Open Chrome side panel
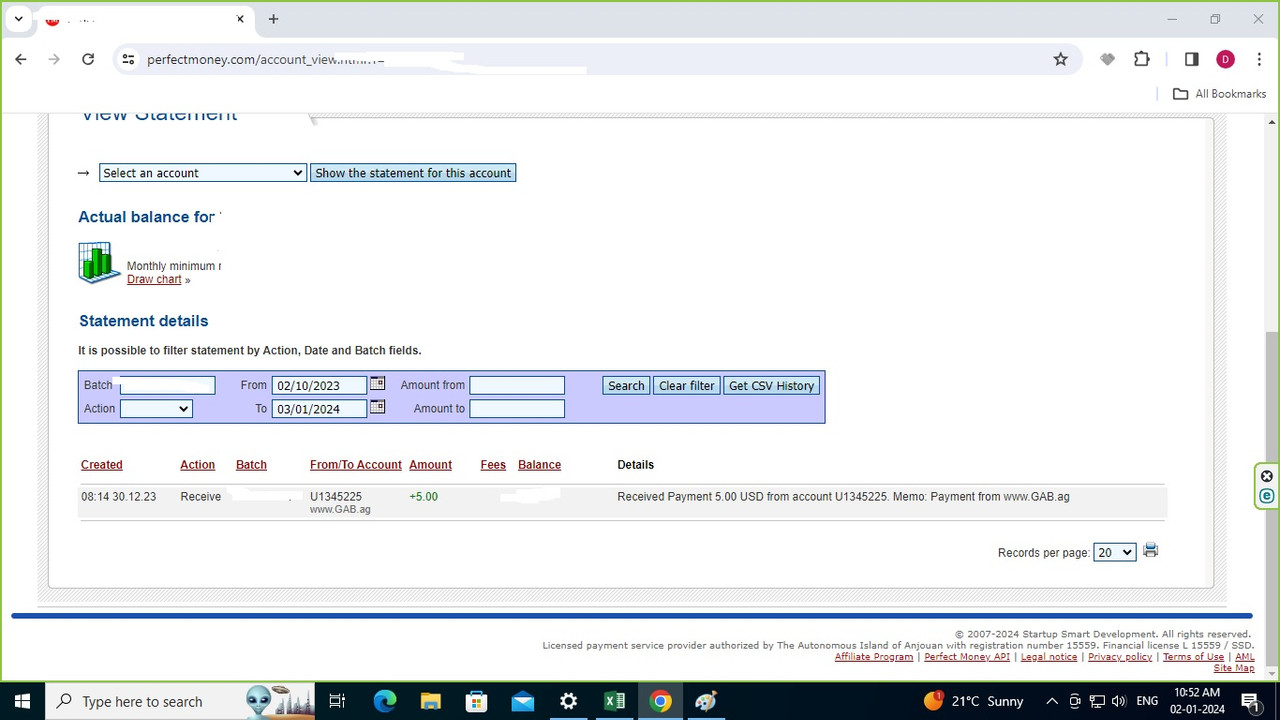Screen dimensions: 1280x720 1191,60
